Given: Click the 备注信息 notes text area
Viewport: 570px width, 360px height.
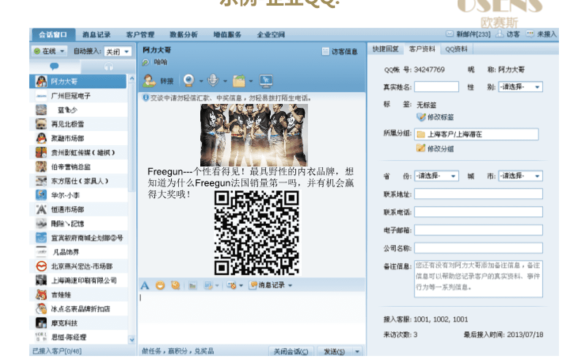Looking at the screenshot, I should [x=478, y=279].
